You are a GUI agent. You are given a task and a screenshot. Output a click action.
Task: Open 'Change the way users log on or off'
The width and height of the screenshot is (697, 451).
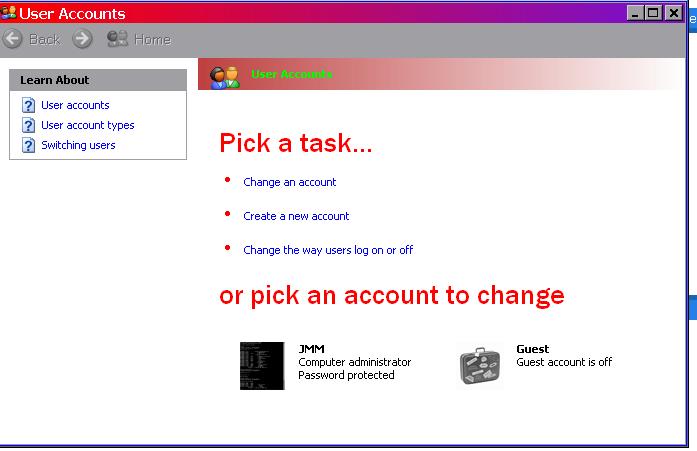[x=328, y=250]
